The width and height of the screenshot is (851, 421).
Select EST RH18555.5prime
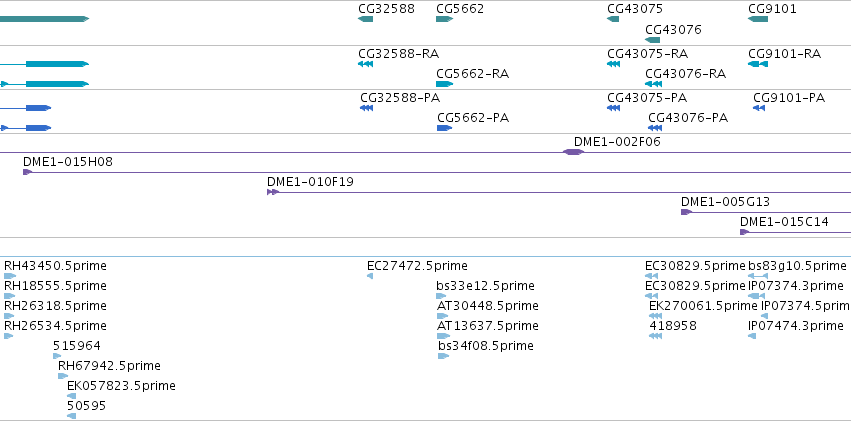(55, 286)
